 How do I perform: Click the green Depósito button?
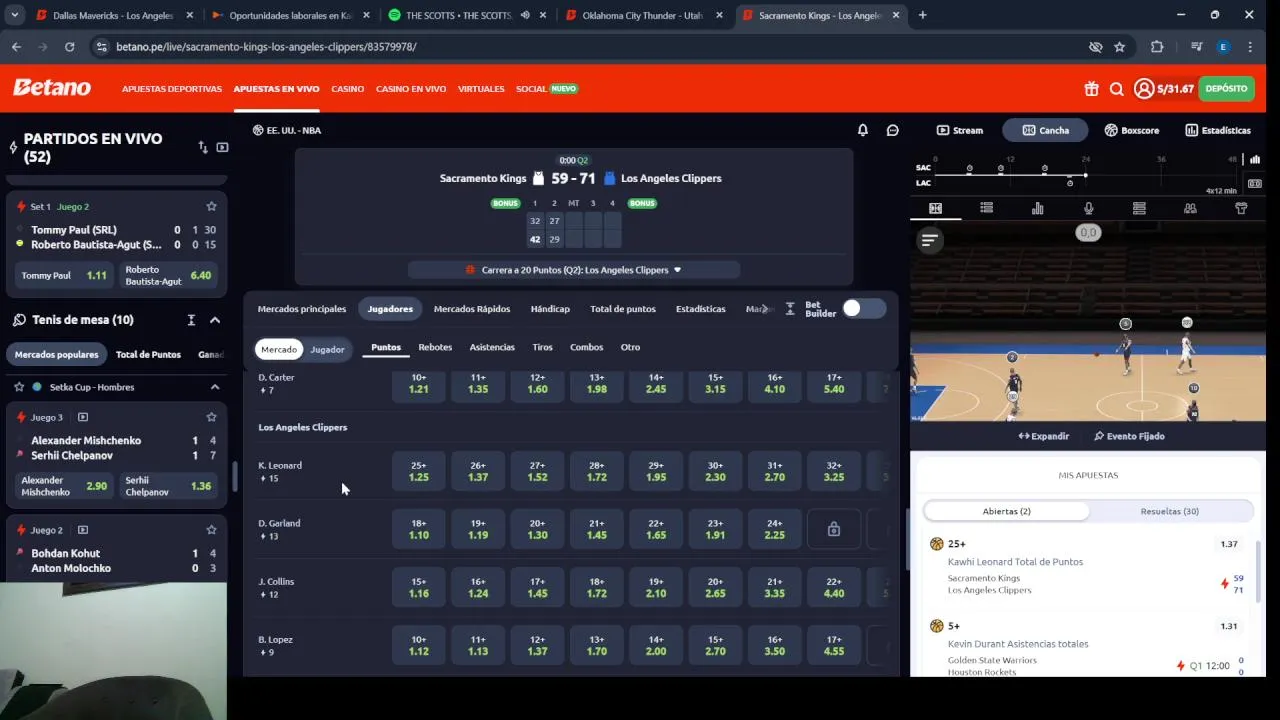[1226, 89]
